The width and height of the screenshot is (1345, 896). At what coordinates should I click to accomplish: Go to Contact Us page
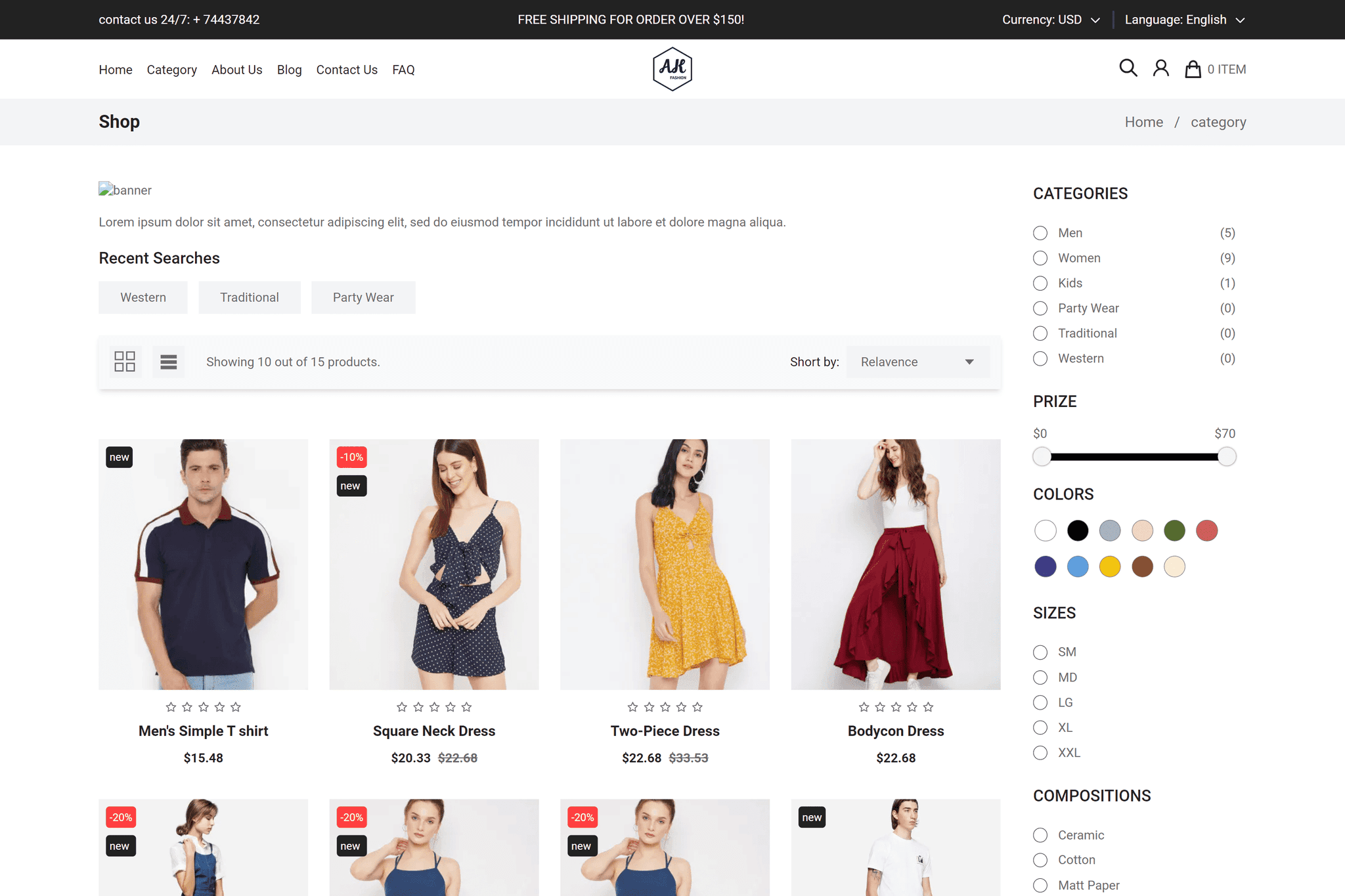point(347,70)
